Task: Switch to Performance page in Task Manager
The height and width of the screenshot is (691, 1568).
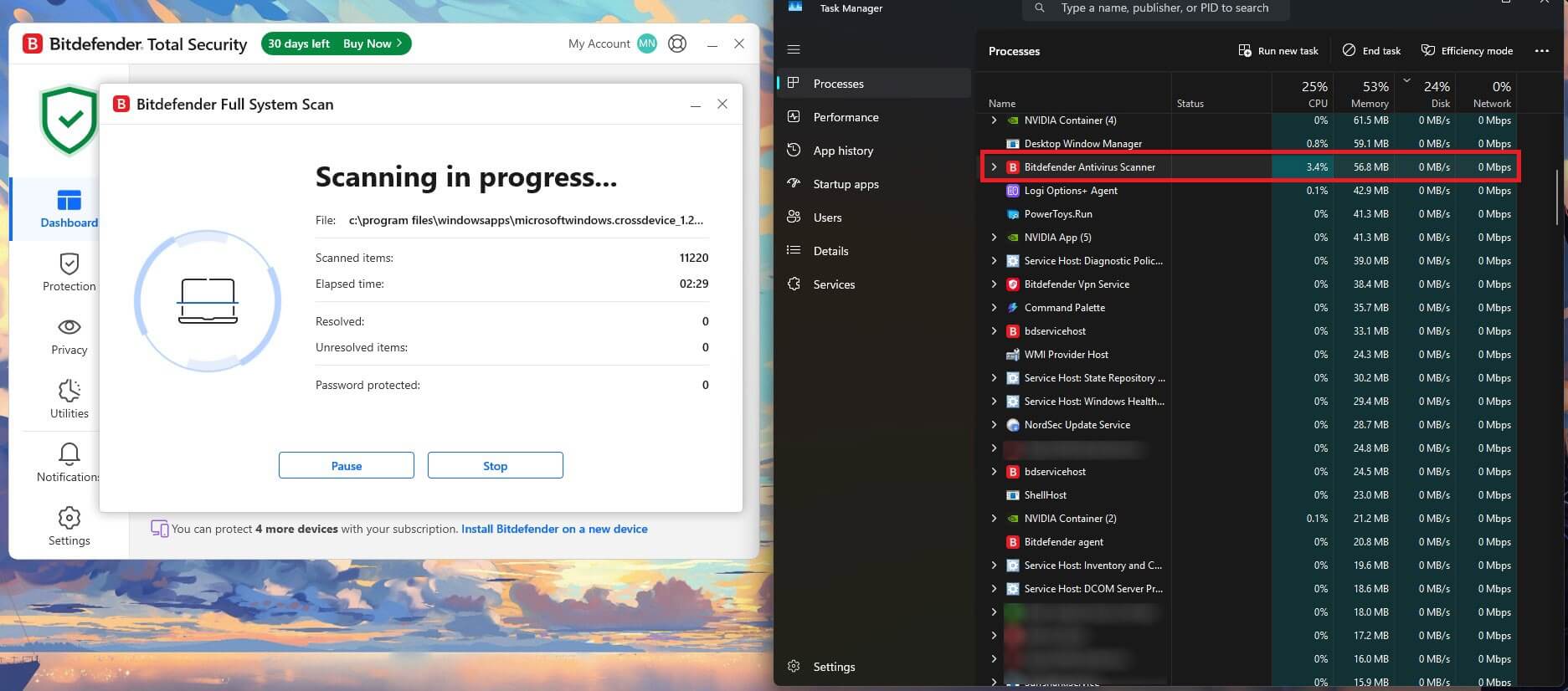Action: click(874, 117)
